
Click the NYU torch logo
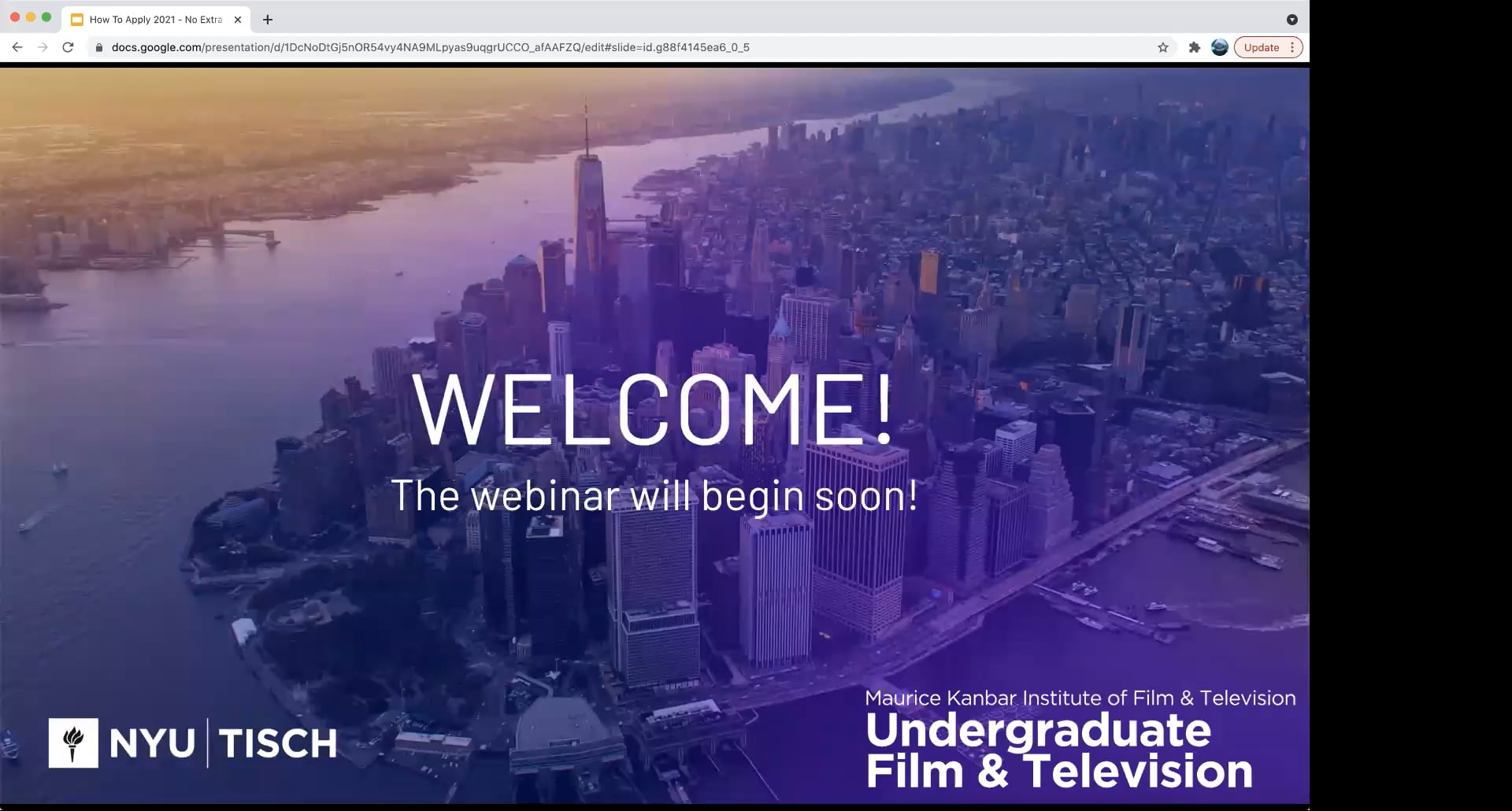73,742
